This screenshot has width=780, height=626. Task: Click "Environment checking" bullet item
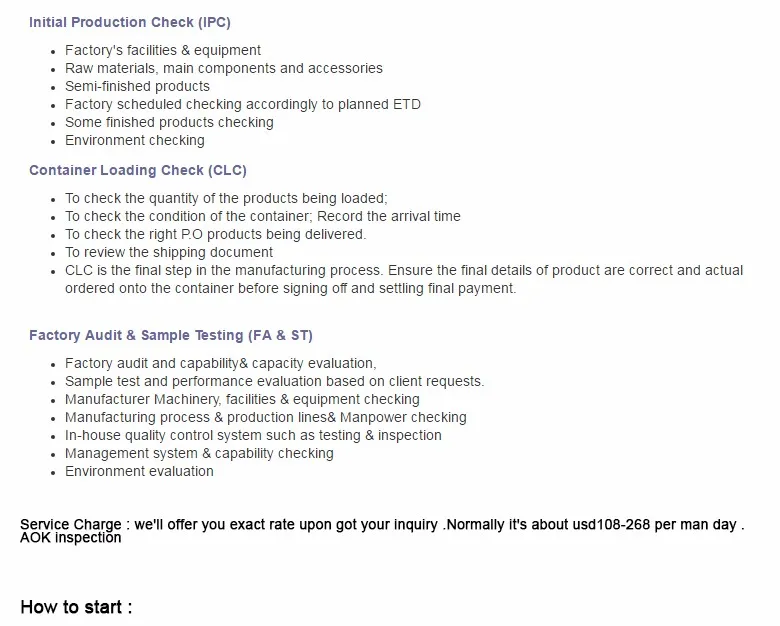pyautogui.click(x=135, y=140)
